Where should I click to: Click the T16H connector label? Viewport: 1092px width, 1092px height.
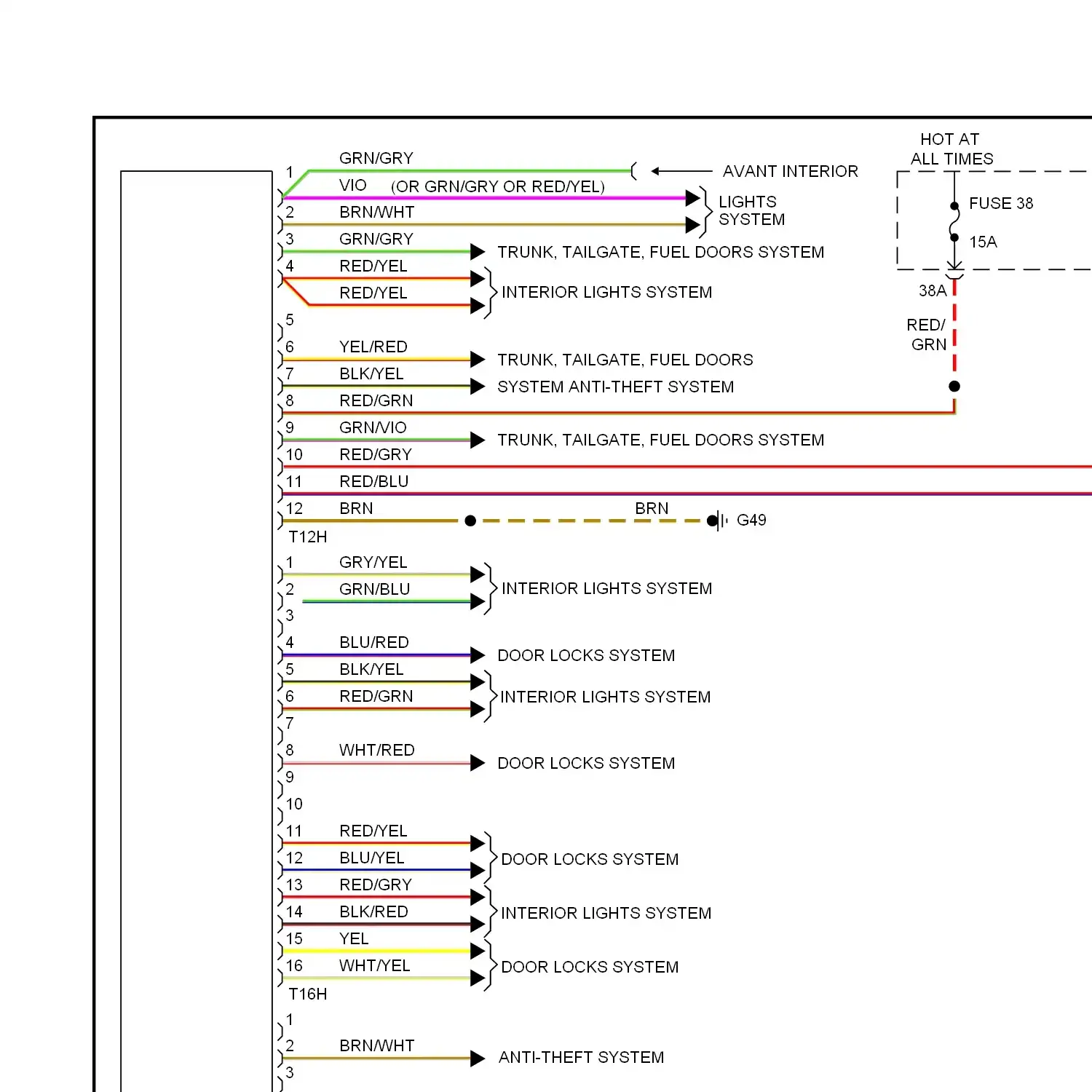pos(308,994)
